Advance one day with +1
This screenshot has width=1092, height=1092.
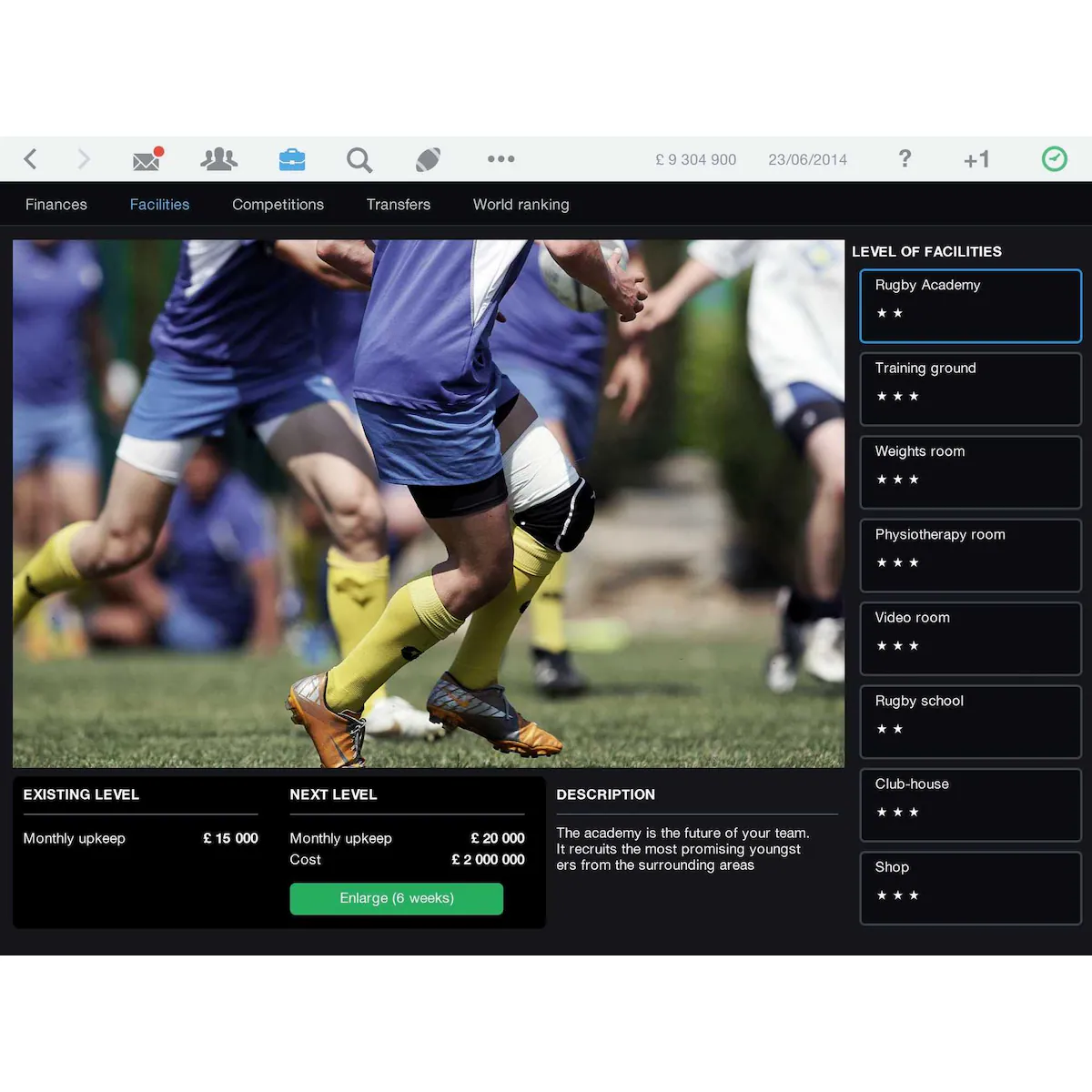pos(976,160)
